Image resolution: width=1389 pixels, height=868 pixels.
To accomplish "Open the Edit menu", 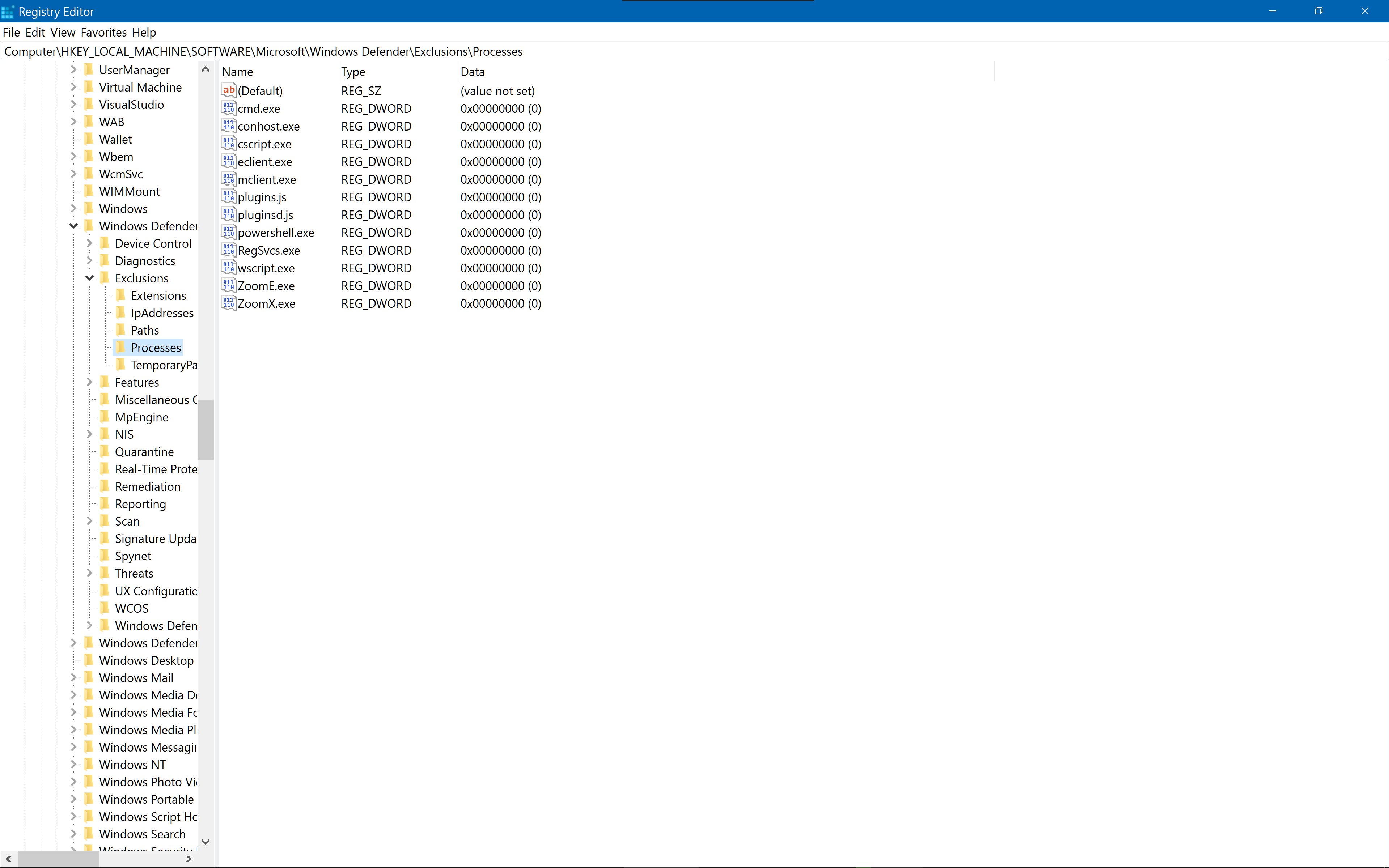I will point(35,32).
